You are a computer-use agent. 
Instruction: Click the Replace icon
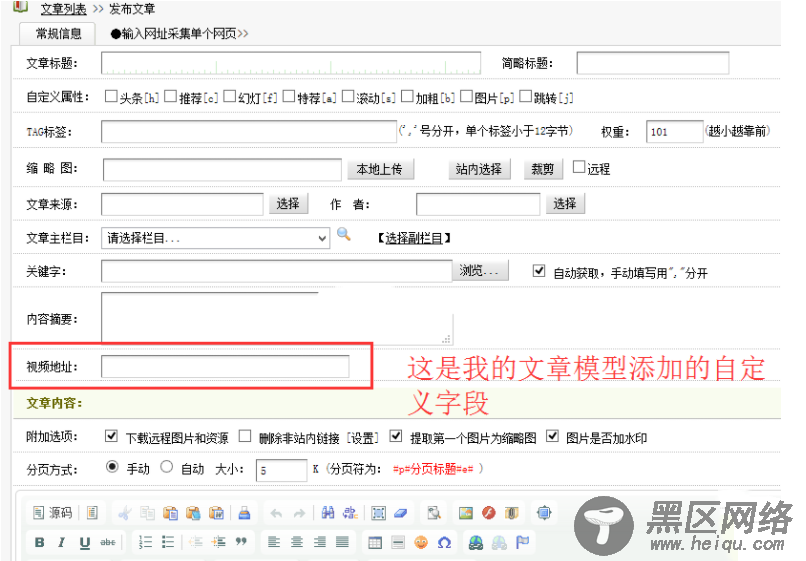(x=351, y=513)
